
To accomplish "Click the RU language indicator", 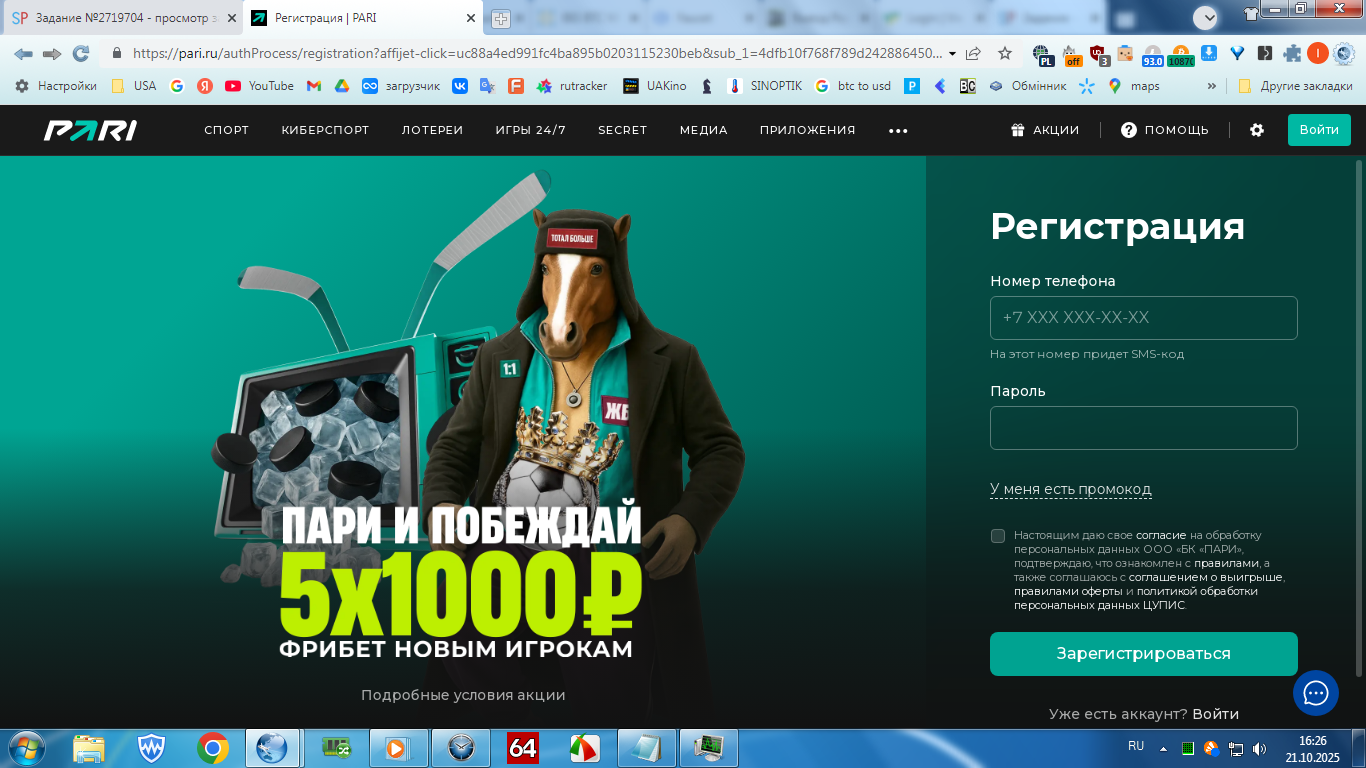I will [x=1136, y=746].
